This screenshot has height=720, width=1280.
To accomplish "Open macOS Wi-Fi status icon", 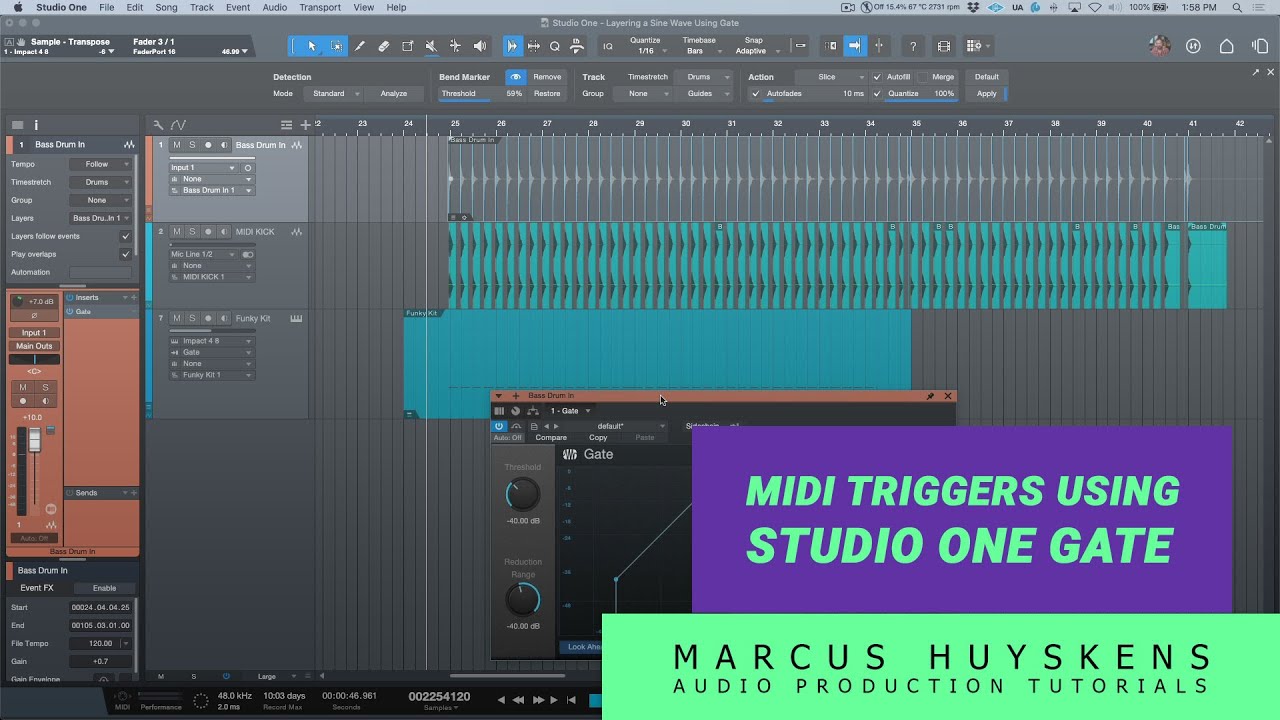I will click(1094, 7).
